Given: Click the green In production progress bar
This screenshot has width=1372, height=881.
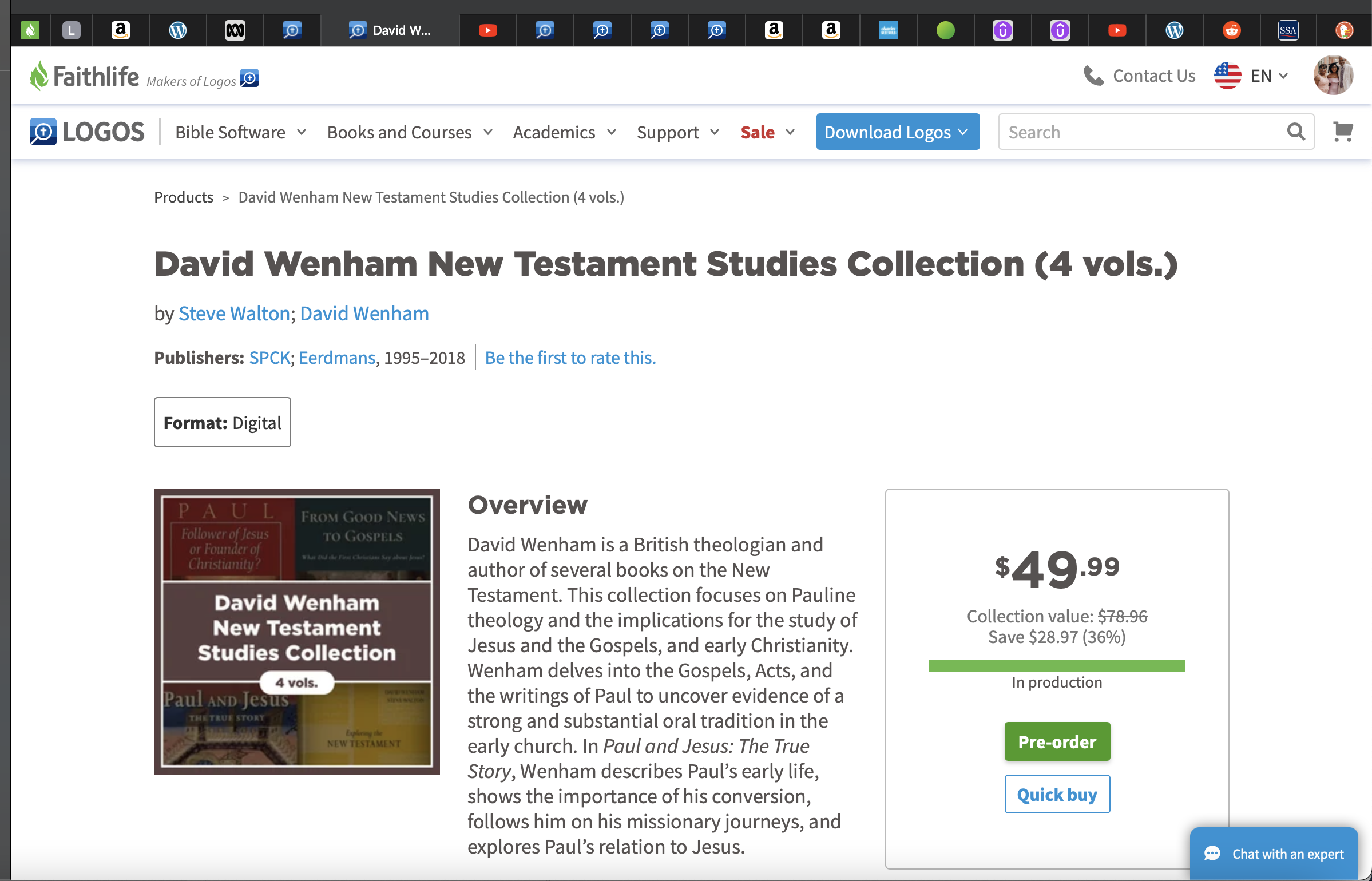Looking at the screenshot, I should click(1057, 665).
